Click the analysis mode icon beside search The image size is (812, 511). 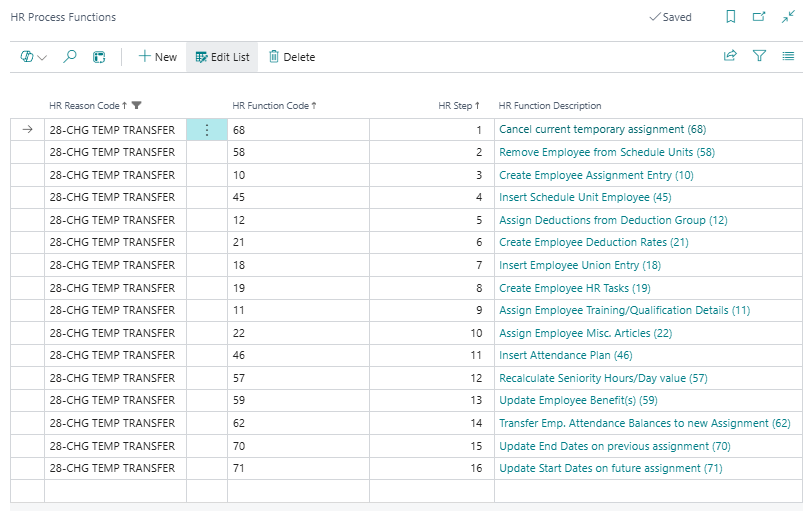tap(99, 57)
